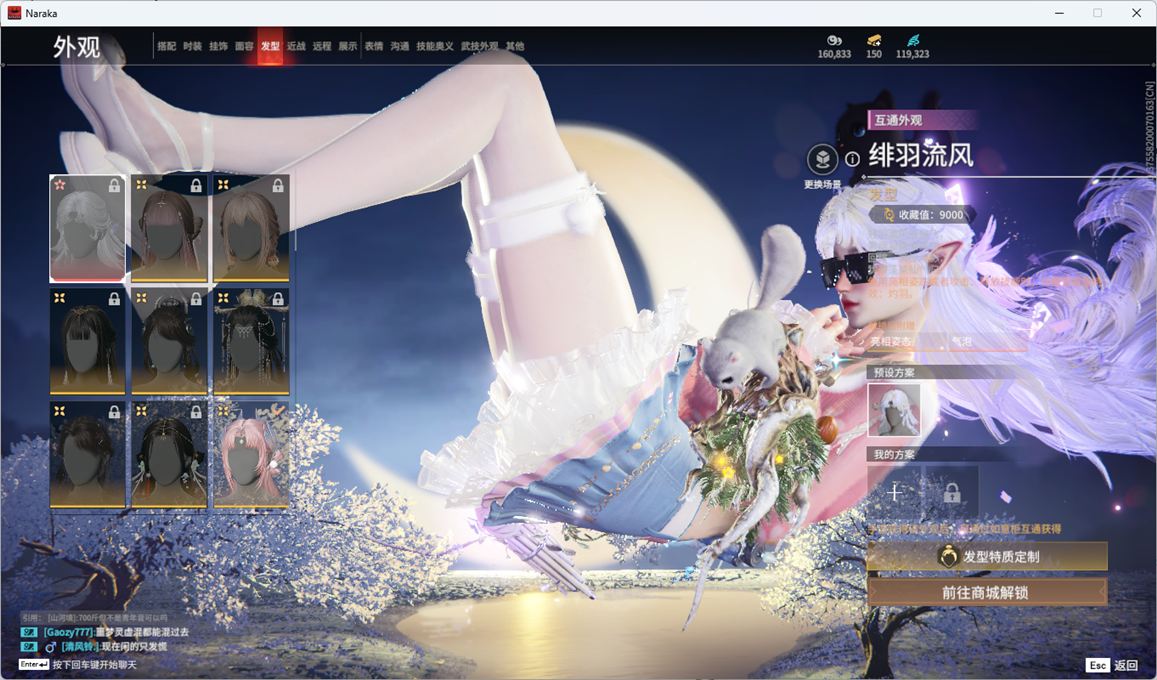1157x680 pixels.
Task: Click the 预设方案 preset hairstyle thumbnail
Action: (x=894, y=410)
